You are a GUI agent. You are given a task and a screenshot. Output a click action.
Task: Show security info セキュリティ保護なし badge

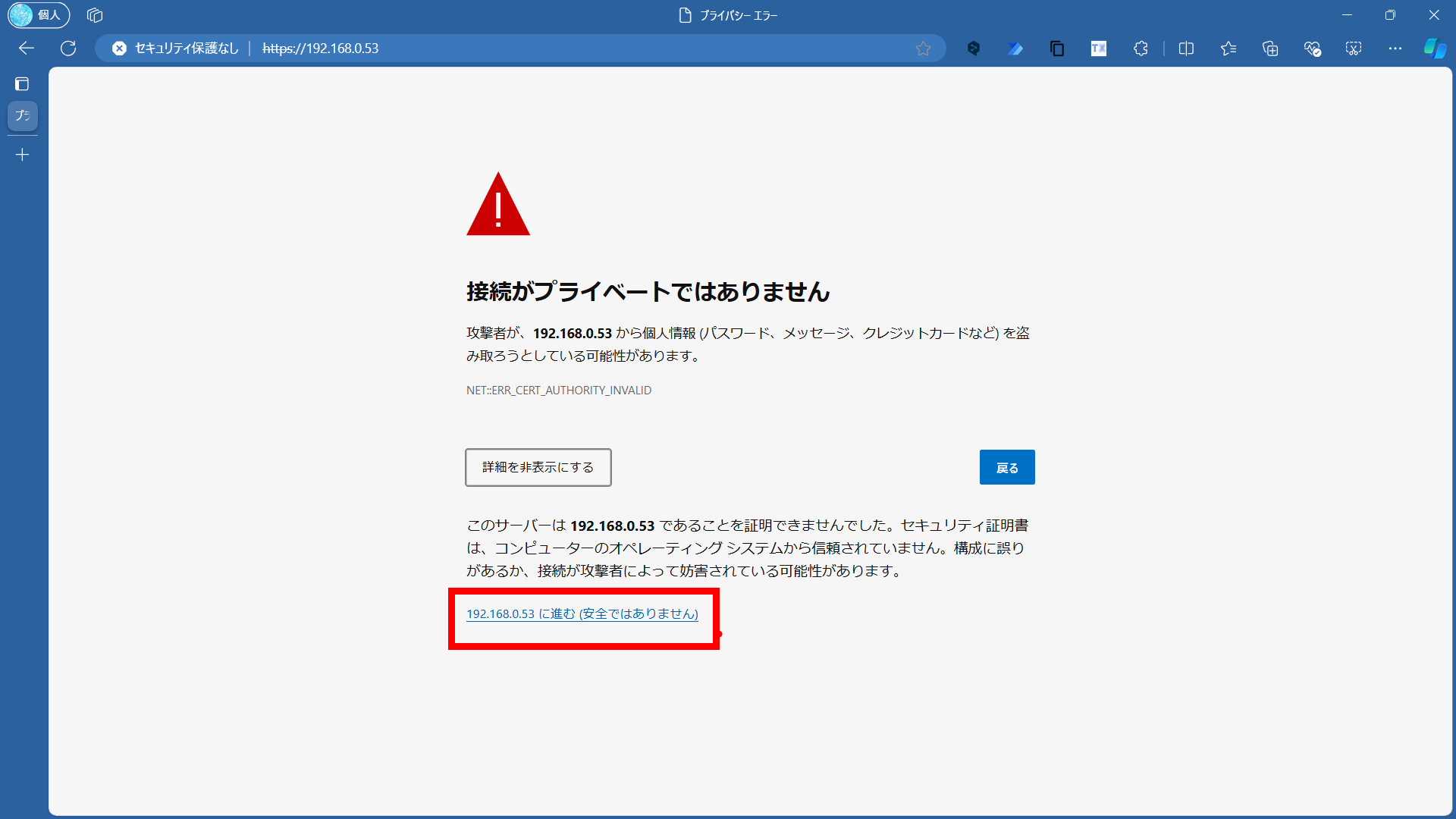176,49
